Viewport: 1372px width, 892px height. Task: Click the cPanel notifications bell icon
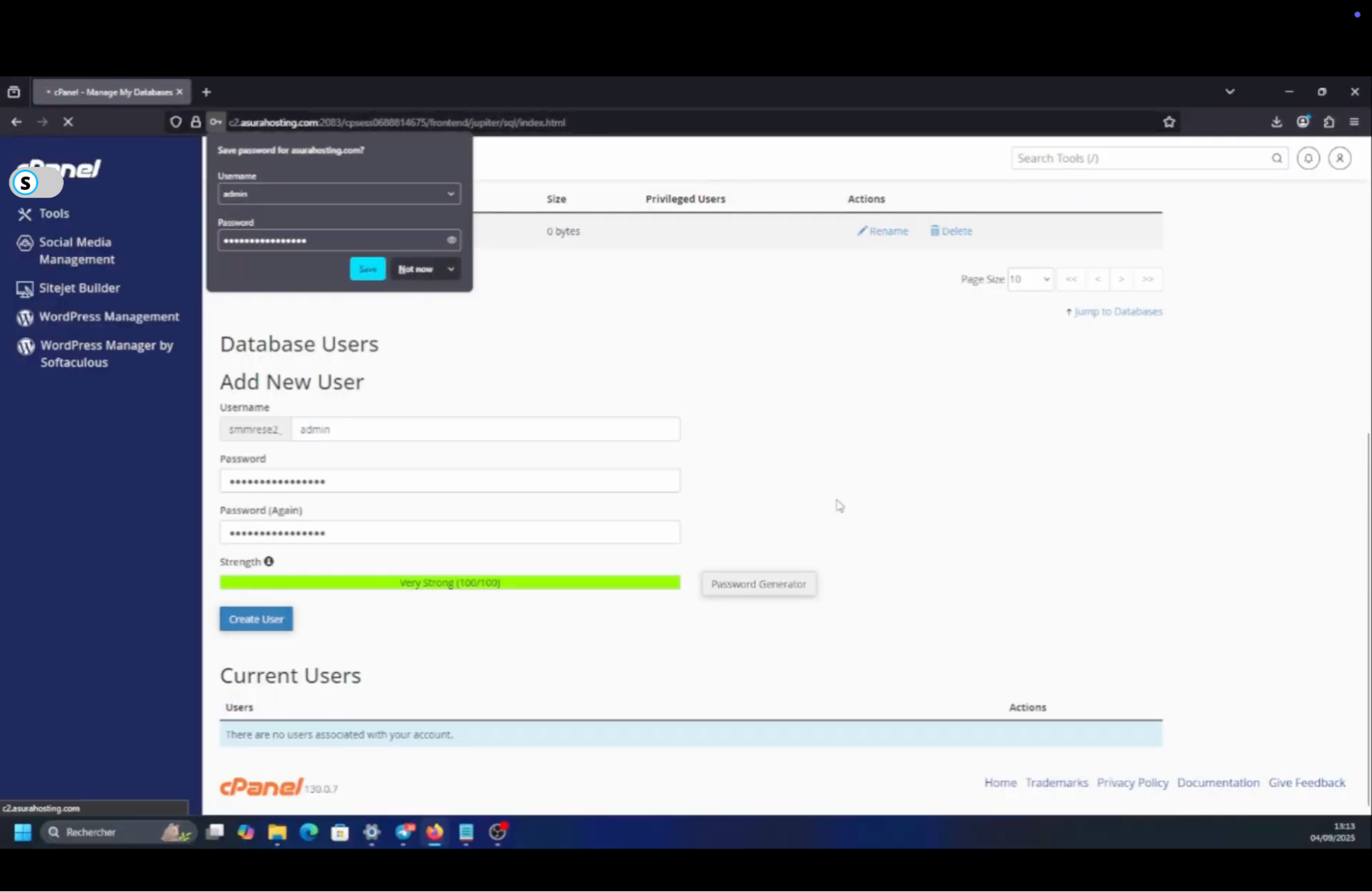pyautogui.click(x=1307, y=158)
